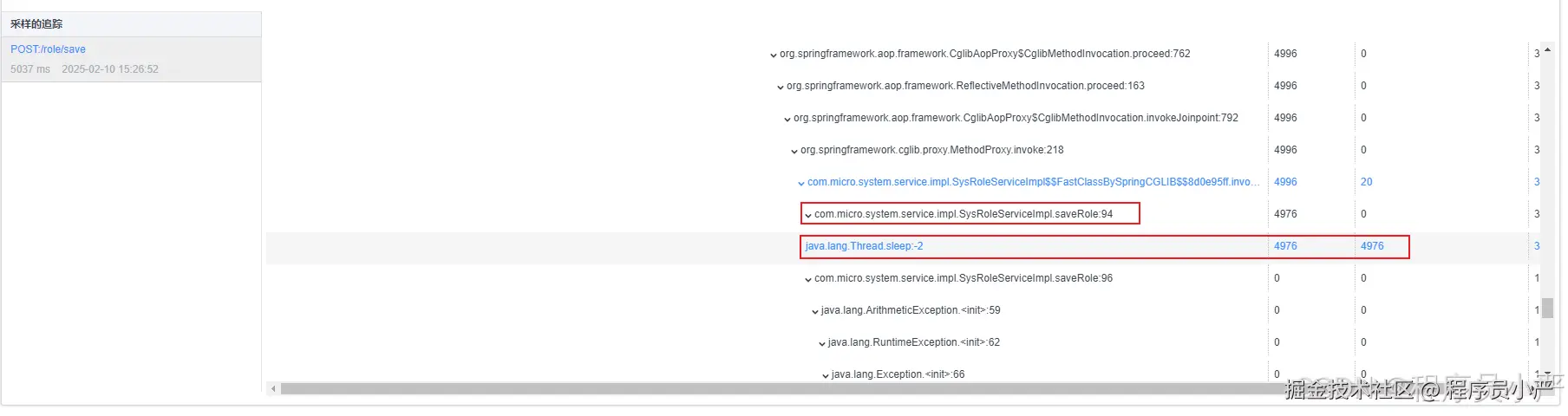The width and height of the screenshot is (1568, 416).
Task: Select CglibMethodInvocation.invokeJoinpoint:792 method text
Action: point(1016,118)
